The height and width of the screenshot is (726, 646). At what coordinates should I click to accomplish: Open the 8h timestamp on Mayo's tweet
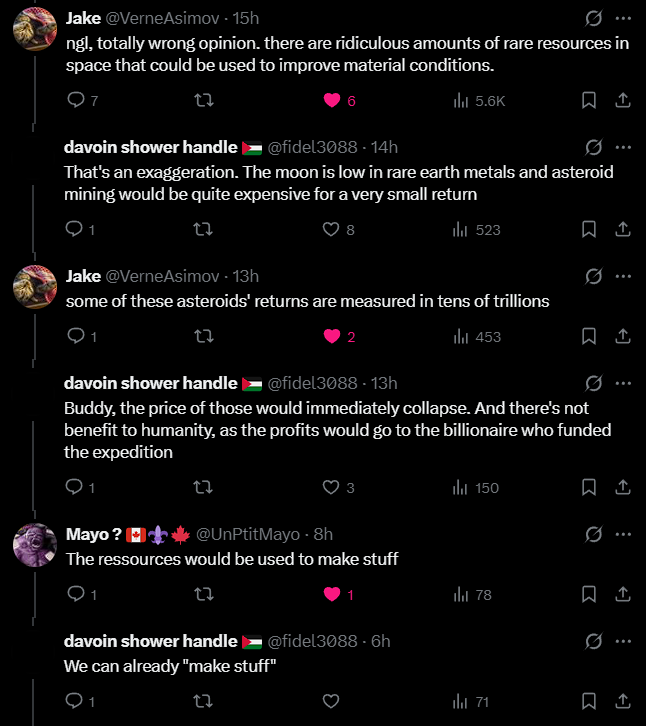[322, 533]
